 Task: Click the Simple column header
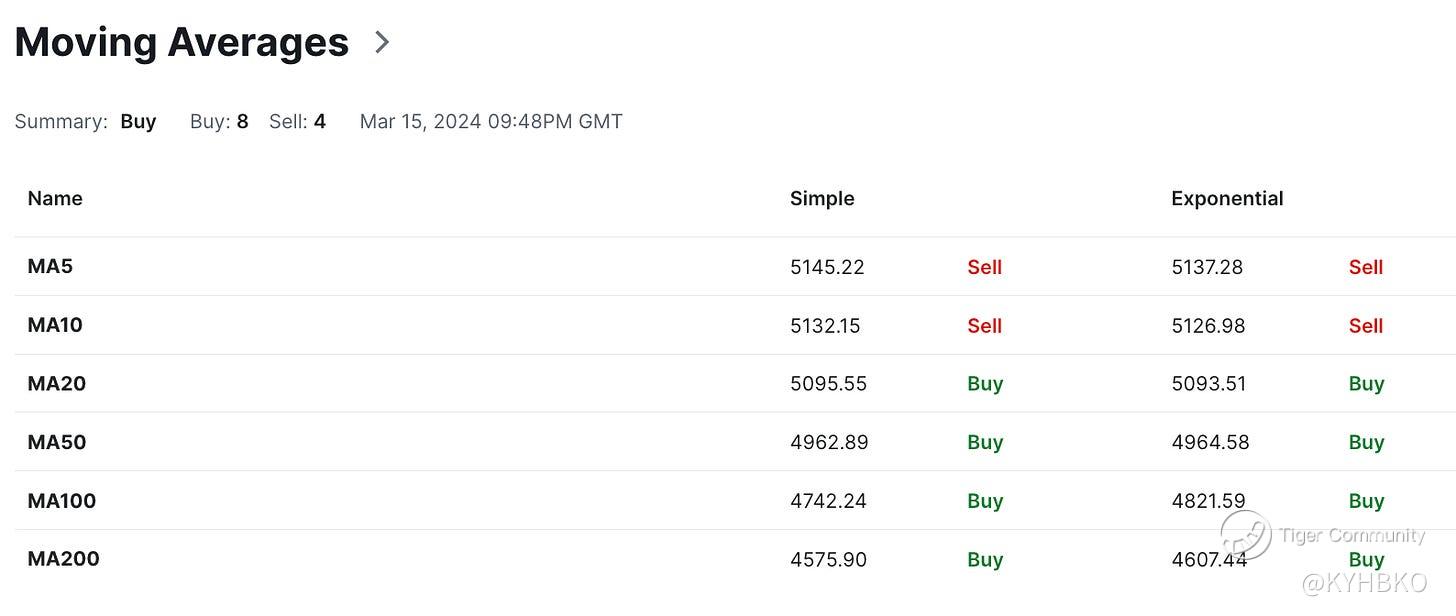click(822, 198)
